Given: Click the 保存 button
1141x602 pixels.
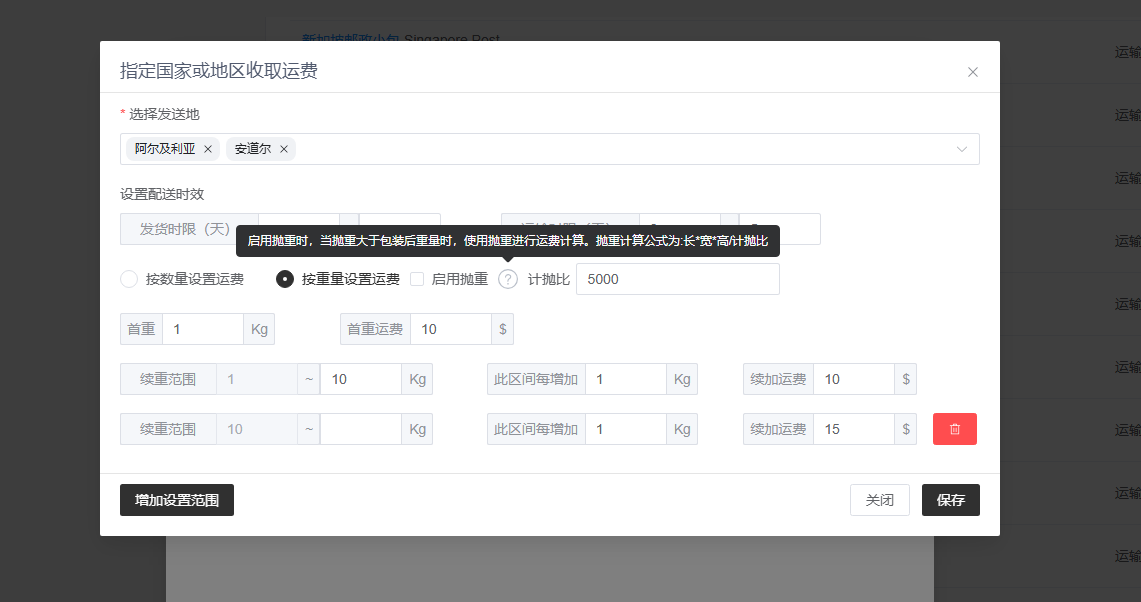Looking at the screenshot, I should [x=950, y=500].
